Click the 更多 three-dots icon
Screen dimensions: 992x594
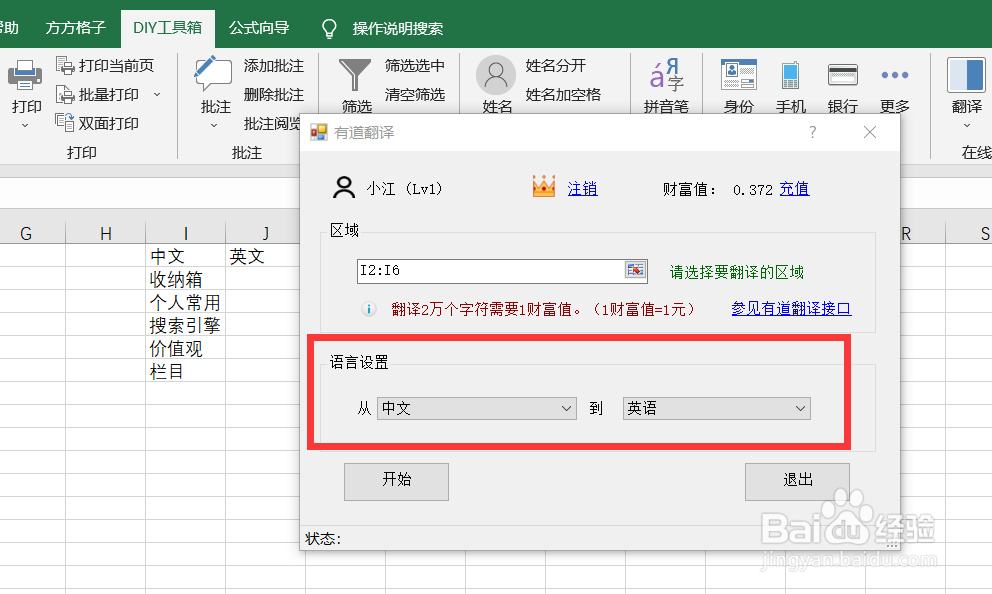click(895, 75)
